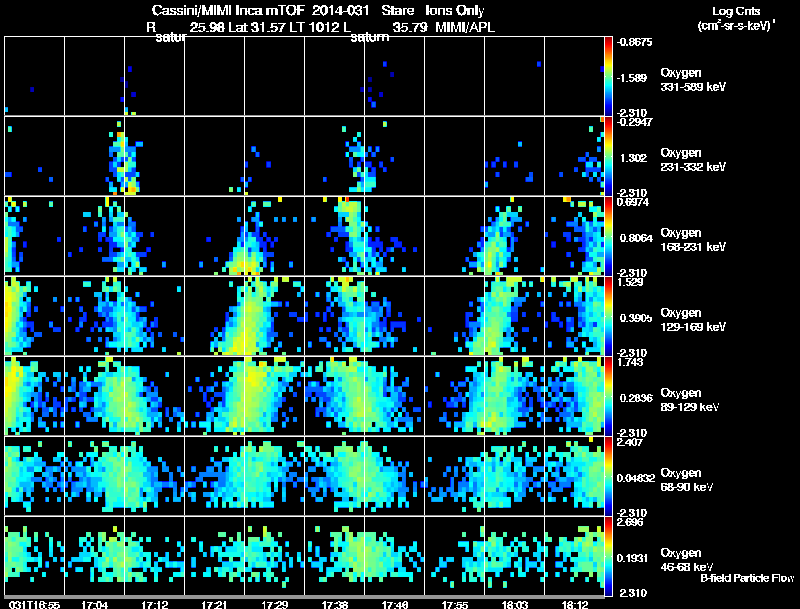Click the 'B-field Particle Flow' label
Image resolution: width=800 pixels, height=609 pixels.
click(x=747, y=578)
